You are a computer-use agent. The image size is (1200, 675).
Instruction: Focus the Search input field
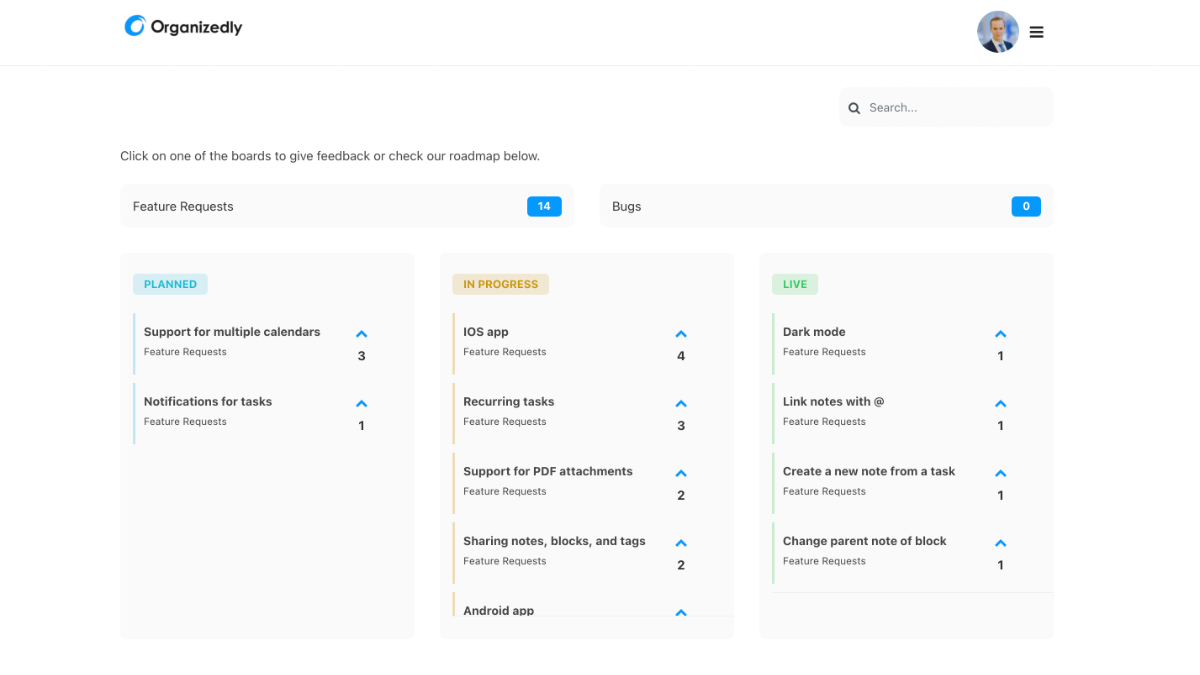pos(955,108)
